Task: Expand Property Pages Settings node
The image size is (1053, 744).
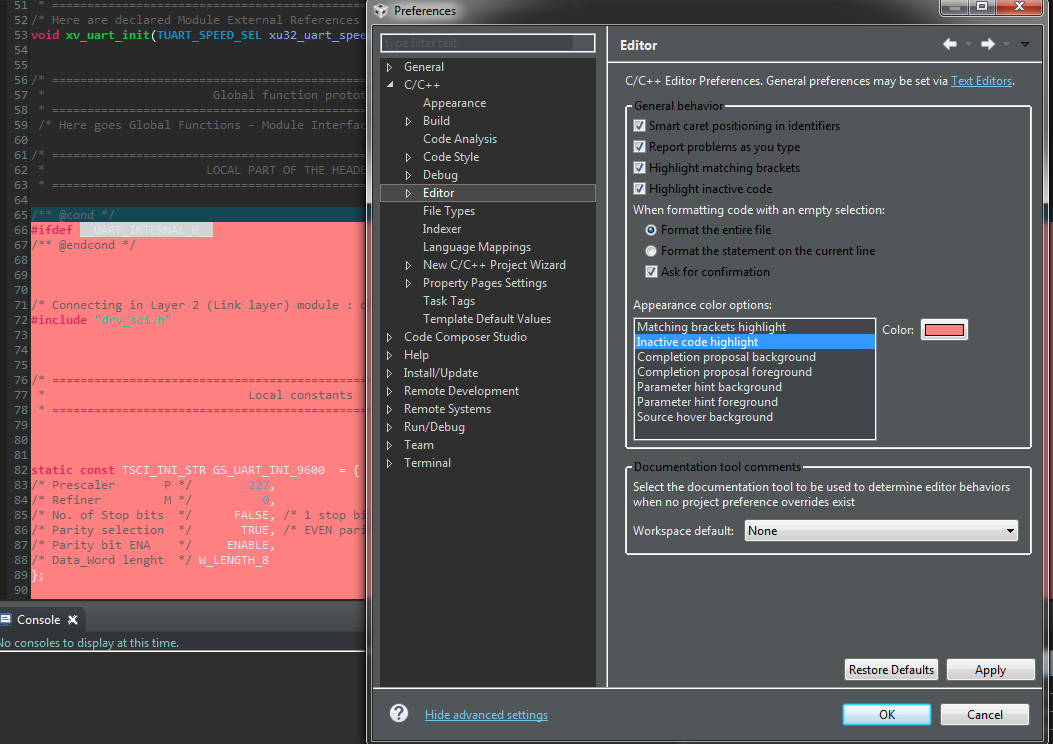Action: (408, 283)
